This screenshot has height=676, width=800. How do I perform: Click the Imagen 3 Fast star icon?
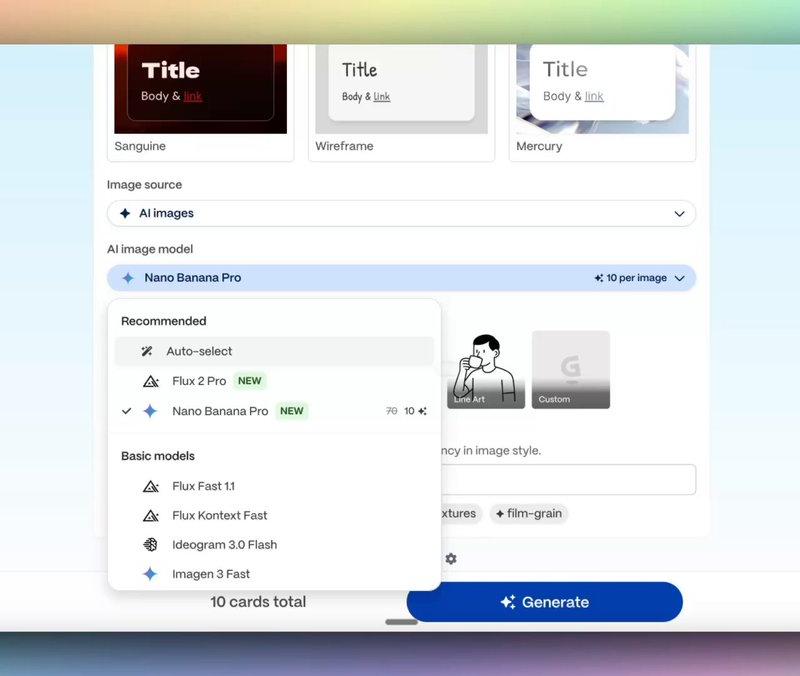click(x=150, y=574)
